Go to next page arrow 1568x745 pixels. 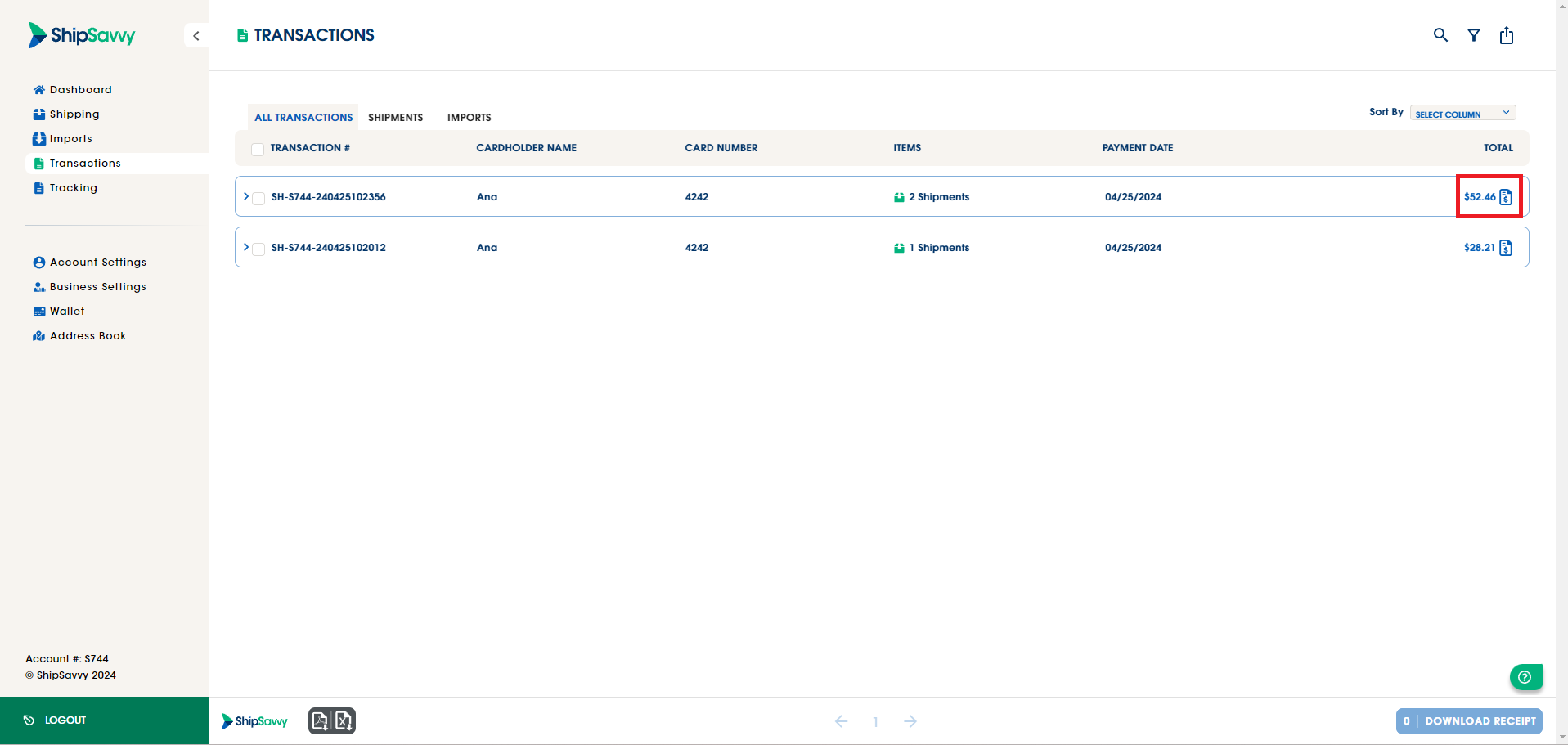(910, 721)
